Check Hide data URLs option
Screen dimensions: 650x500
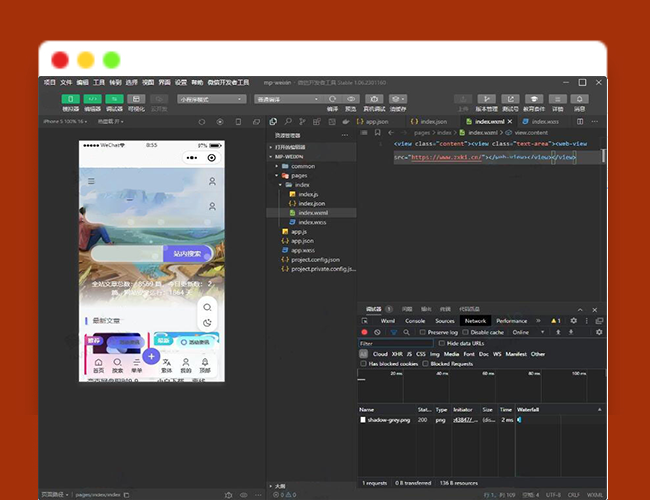pyautogui.click(x=442, y=343)
